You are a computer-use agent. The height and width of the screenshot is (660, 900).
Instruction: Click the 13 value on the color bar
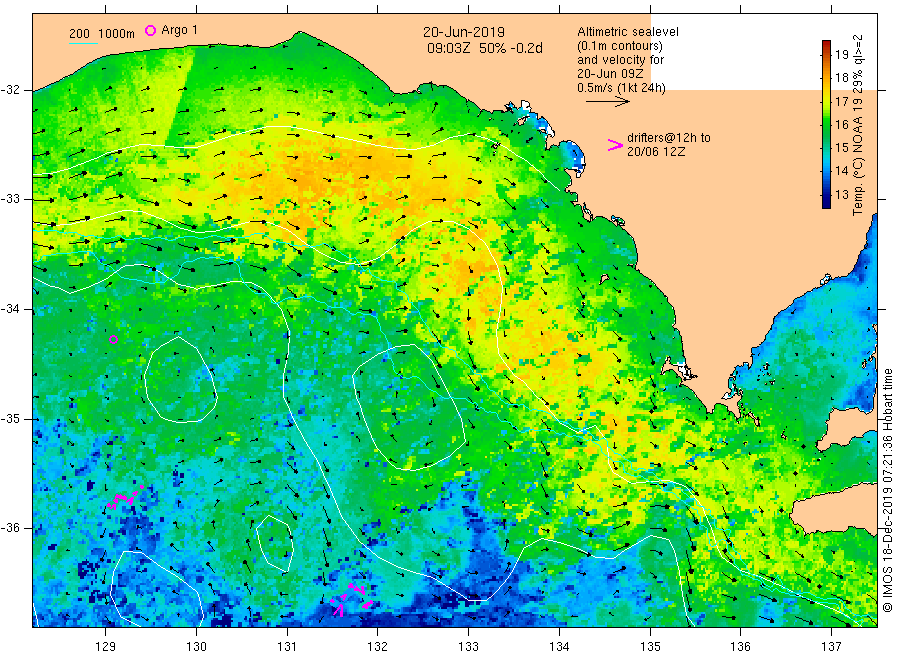pos(841,195)
